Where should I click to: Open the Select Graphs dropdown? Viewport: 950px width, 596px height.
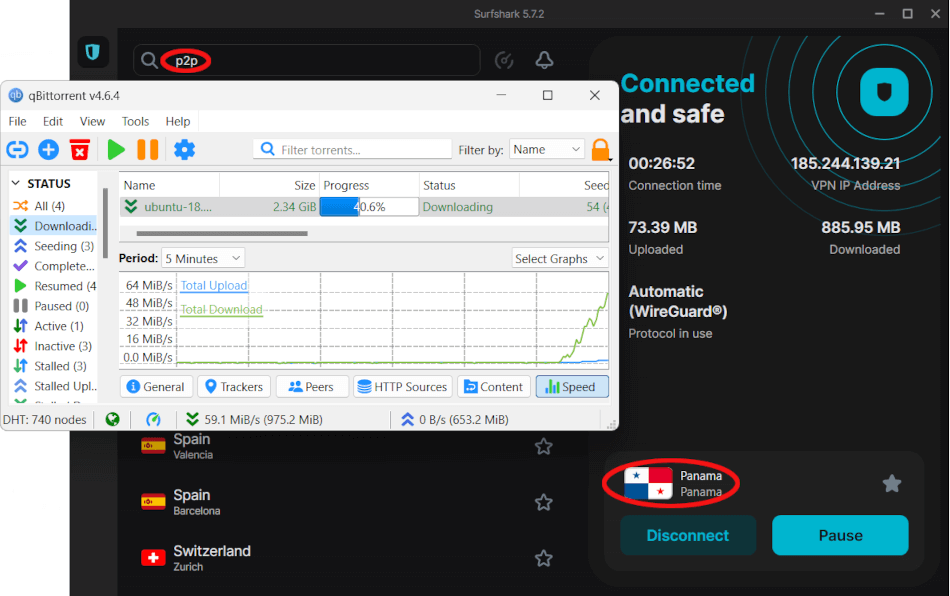tap(560, 259)
